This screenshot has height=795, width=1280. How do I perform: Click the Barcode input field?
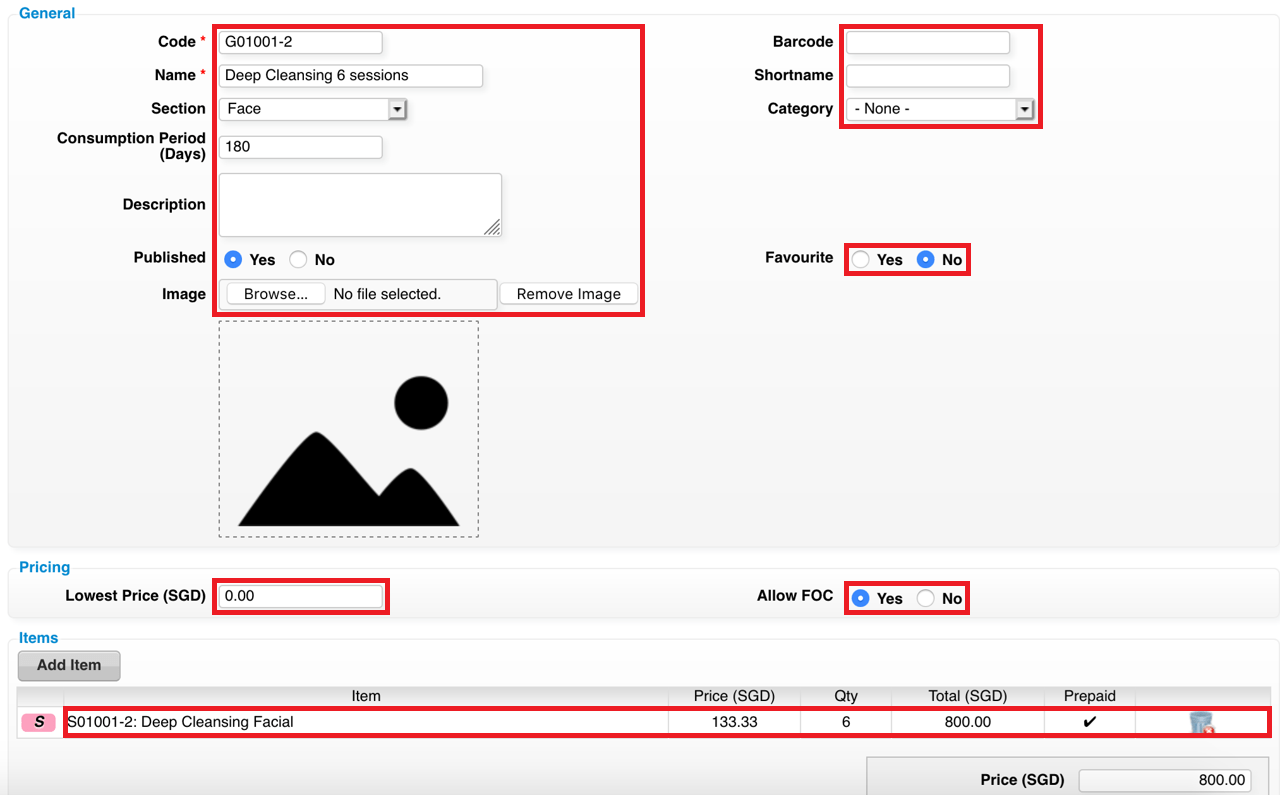[x=928, y=42]
